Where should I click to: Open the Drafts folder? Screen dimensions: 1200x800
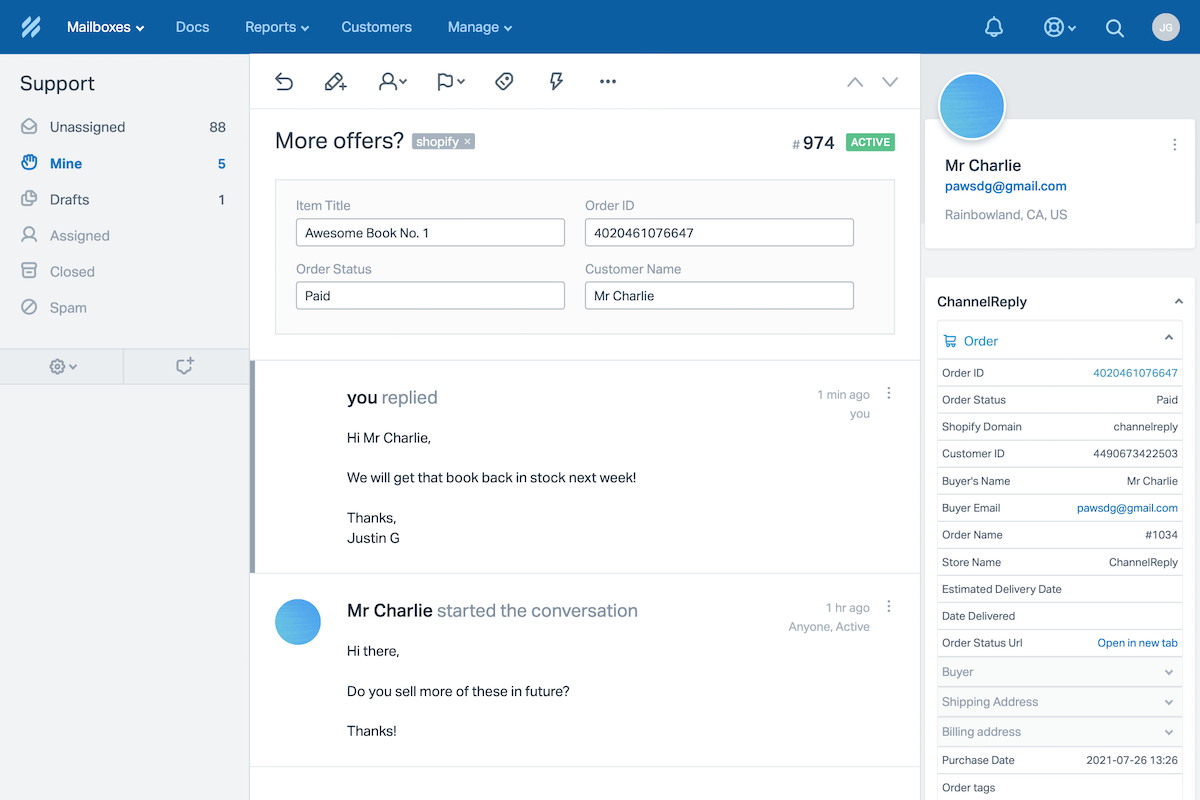[x=124, y=199]
